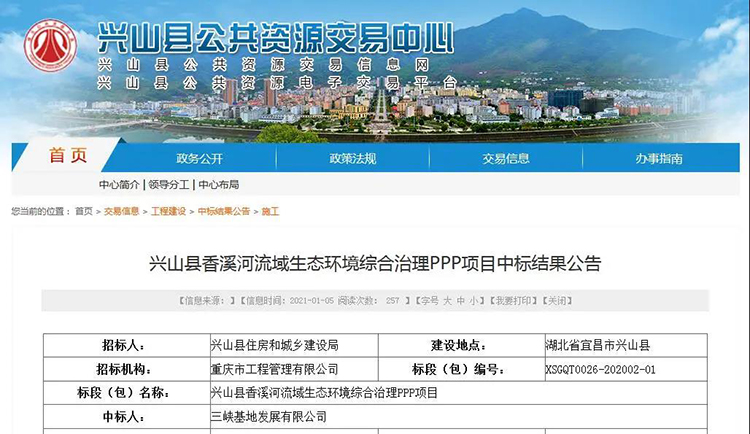Click the red circular site logo
Screen dimensions: 750x434
click(x=50, y=46)
